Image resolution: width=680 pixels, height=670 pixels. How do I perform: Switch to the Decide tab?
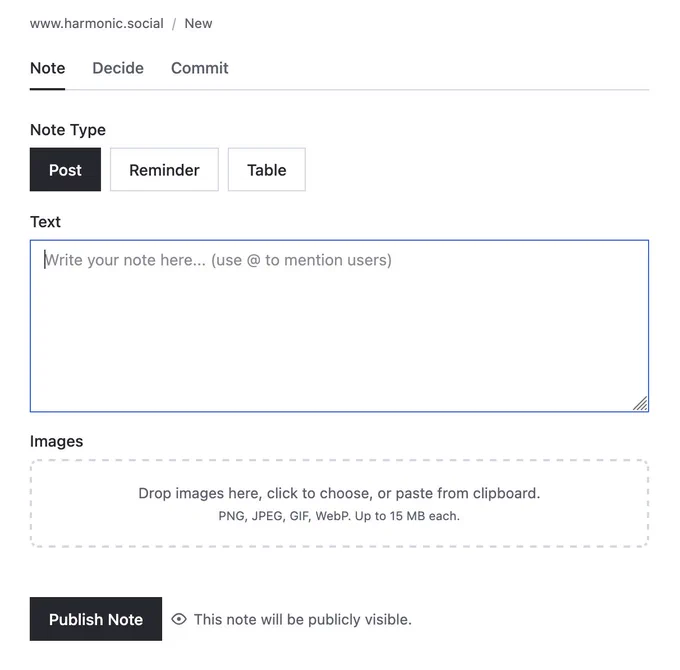(118, 68)
